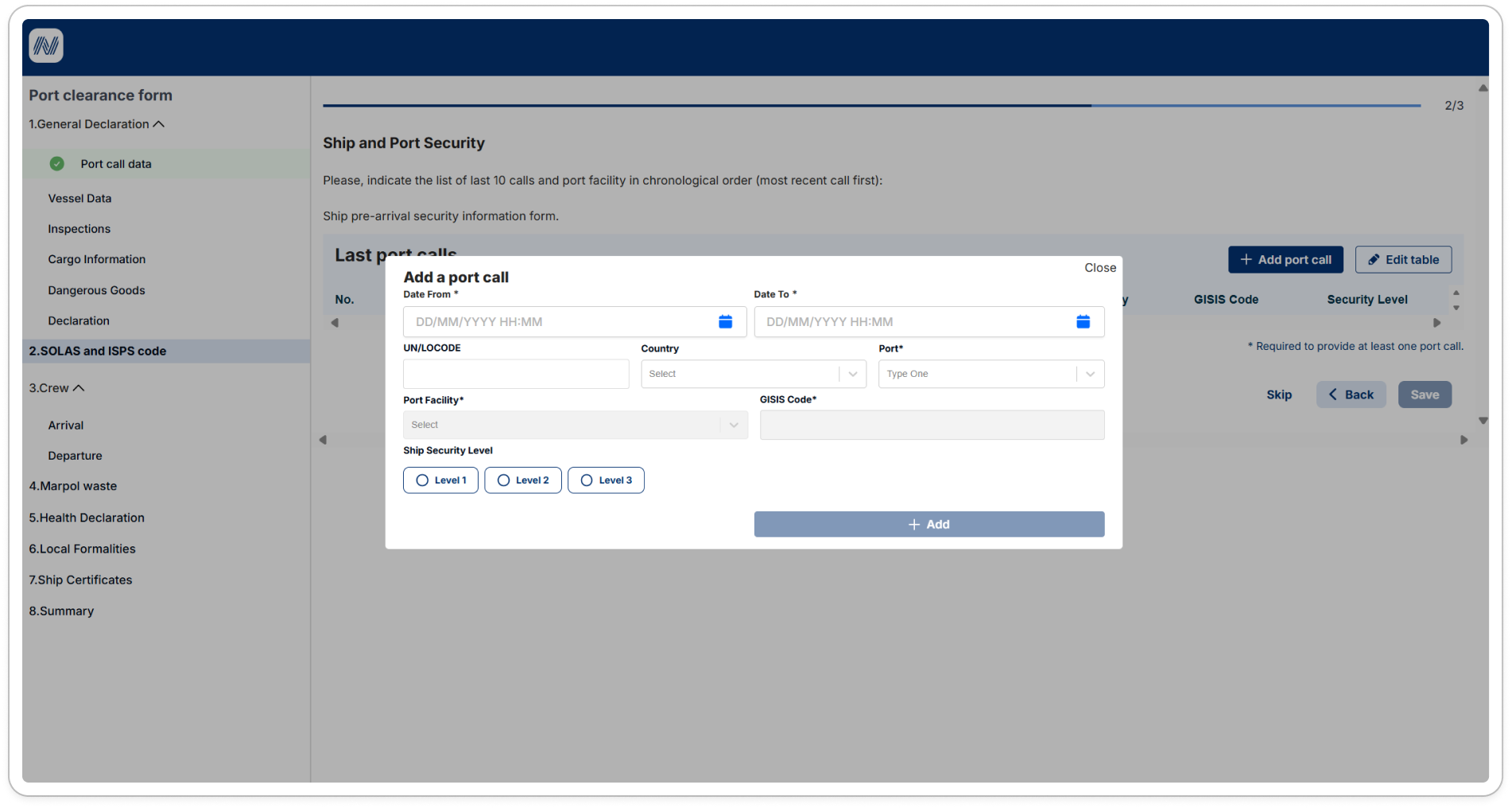Open the Inspections step

click(79, 229)
